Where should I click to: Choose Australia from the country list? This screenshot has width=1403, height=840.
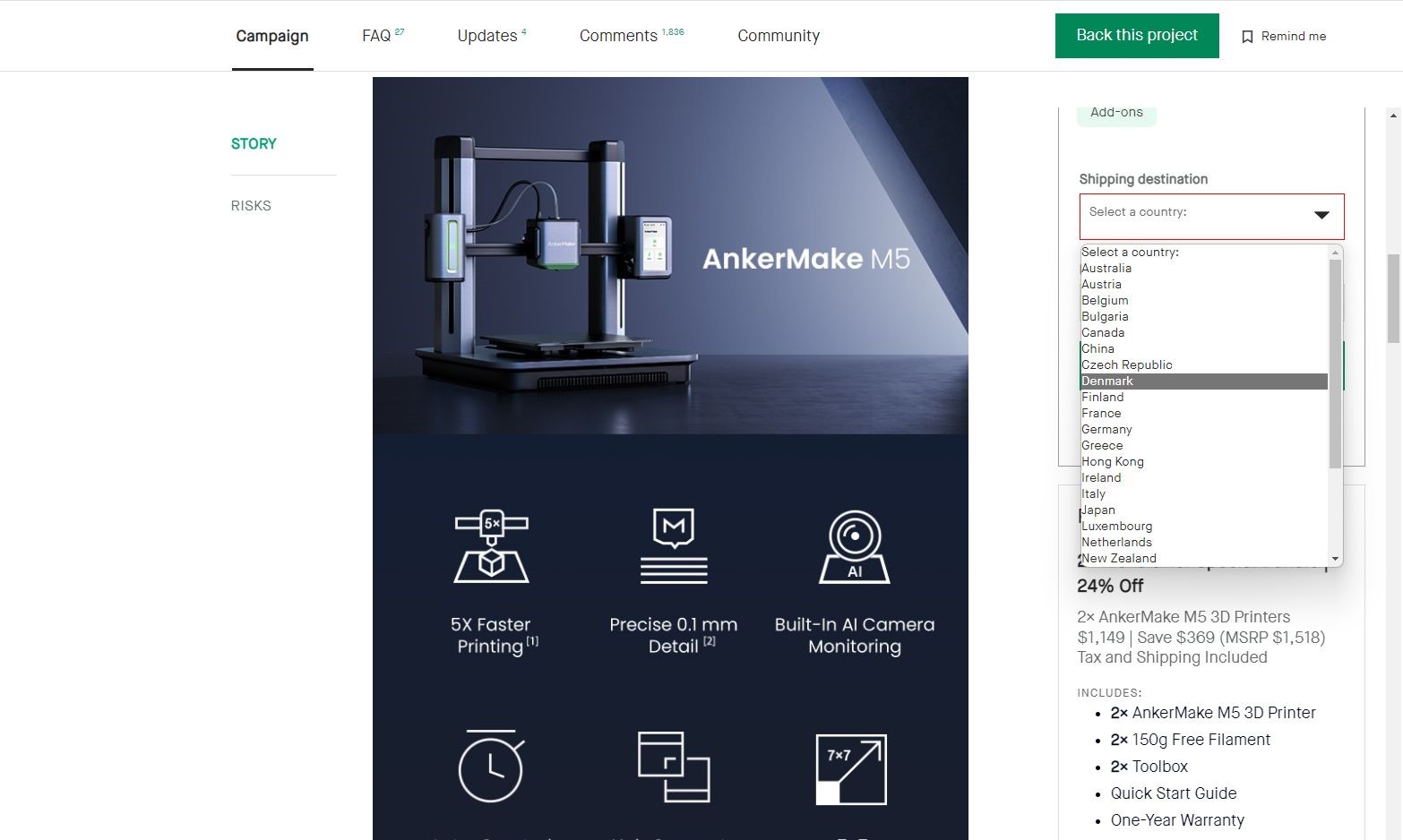(1203, 269)
